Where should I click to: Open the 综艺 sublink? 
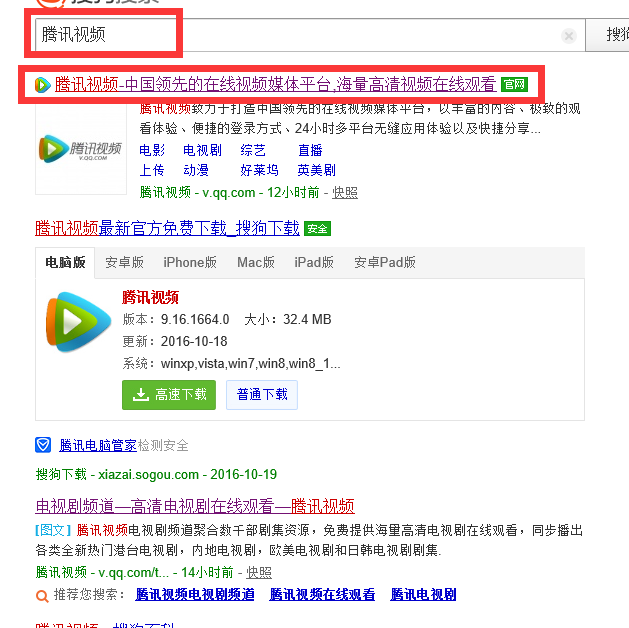(x=253, y=150)
